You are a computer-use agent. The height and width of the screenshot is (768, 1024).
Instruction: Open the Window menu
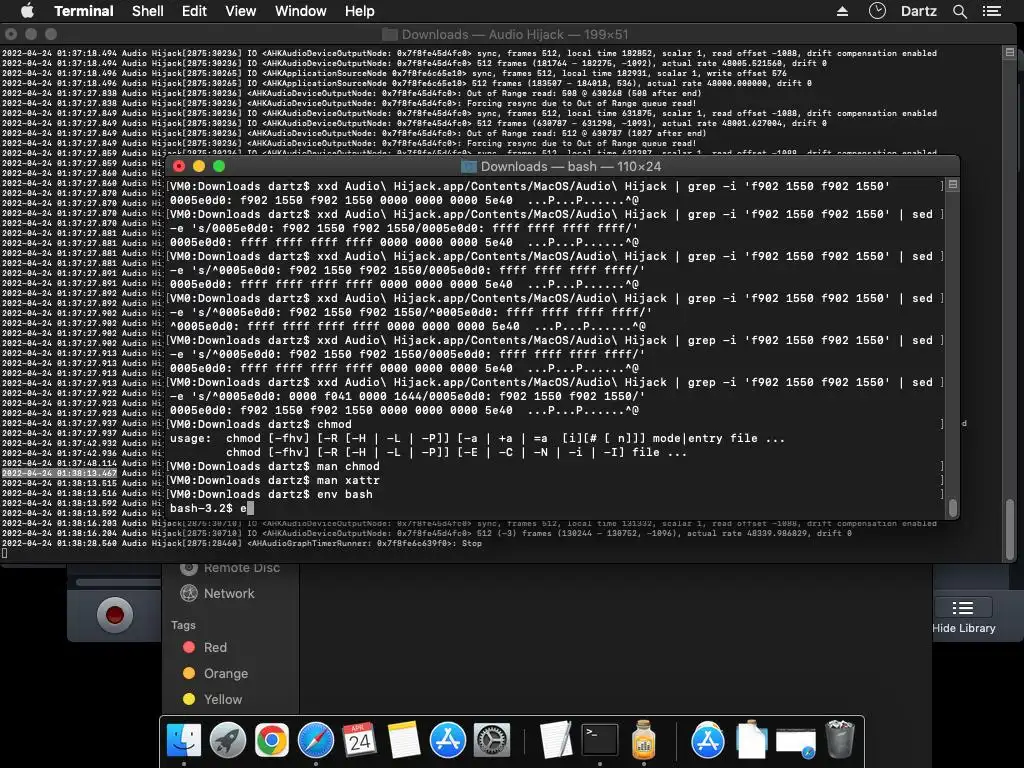click(x=300, y=11)
